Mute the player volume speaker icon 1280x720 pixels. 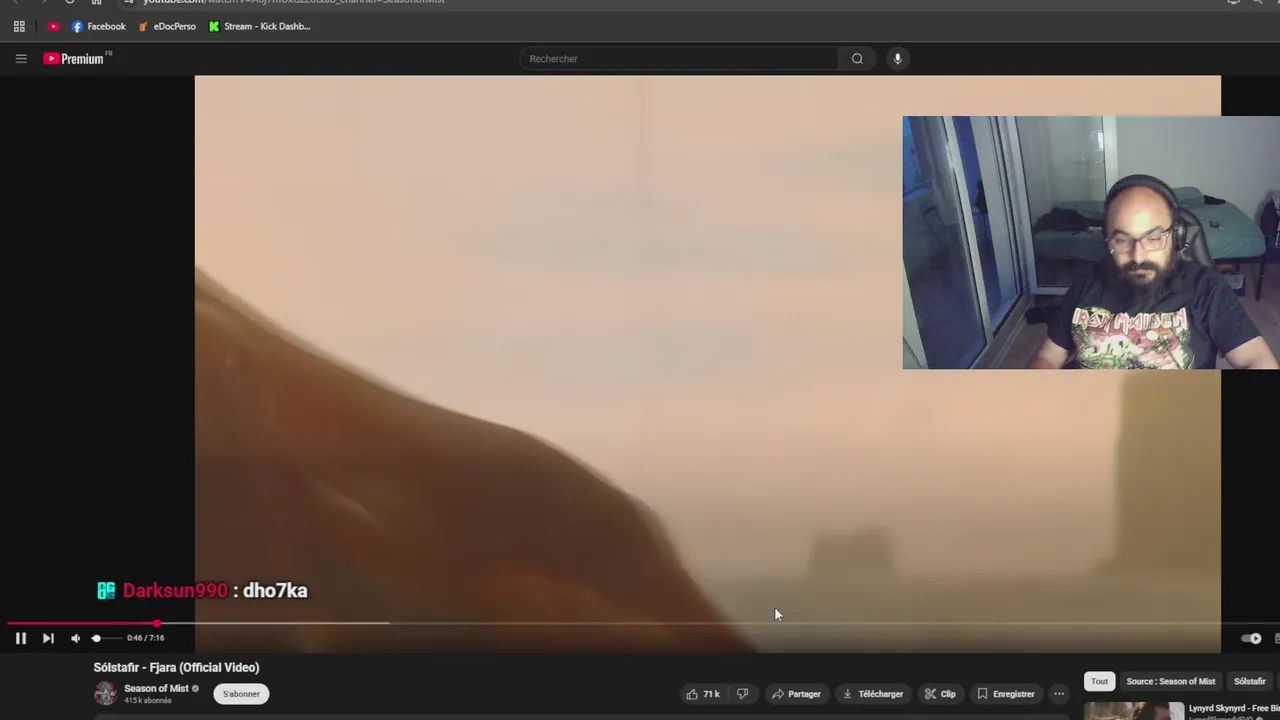[x=75, y=638]
